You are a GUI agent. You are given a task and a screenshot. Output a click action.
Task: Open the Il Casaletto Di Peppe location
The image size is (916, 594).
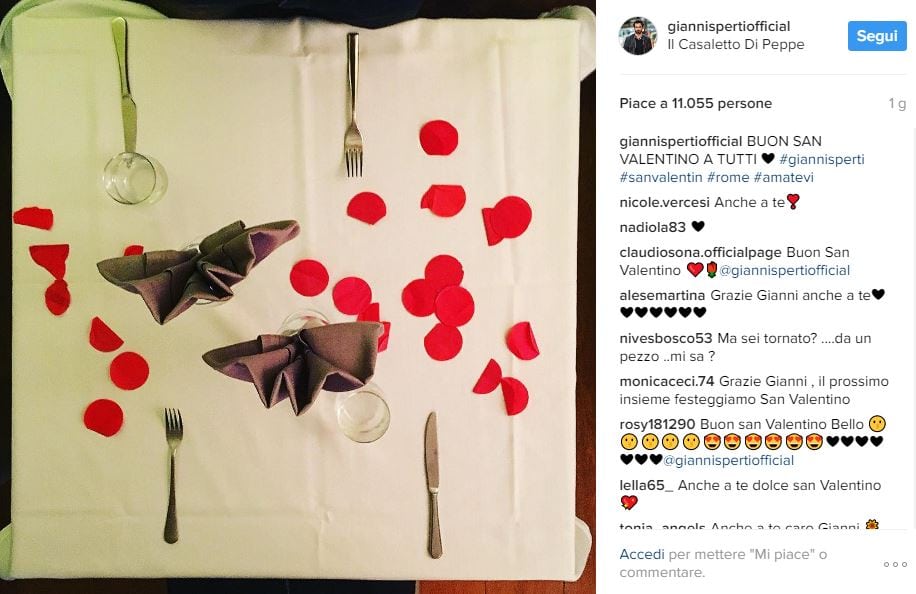[x=735, y=44]
